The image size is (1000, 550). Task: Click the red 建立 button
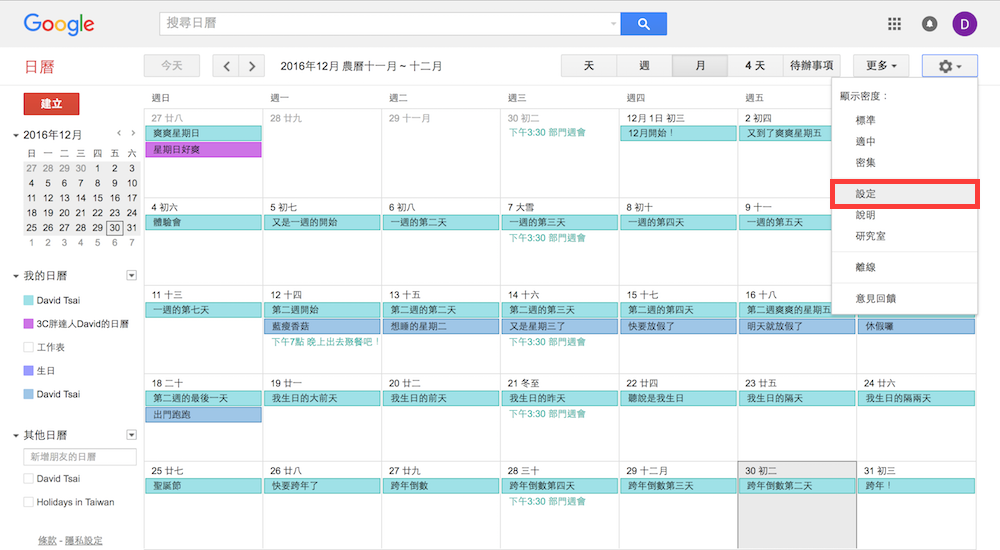[51, 104]
